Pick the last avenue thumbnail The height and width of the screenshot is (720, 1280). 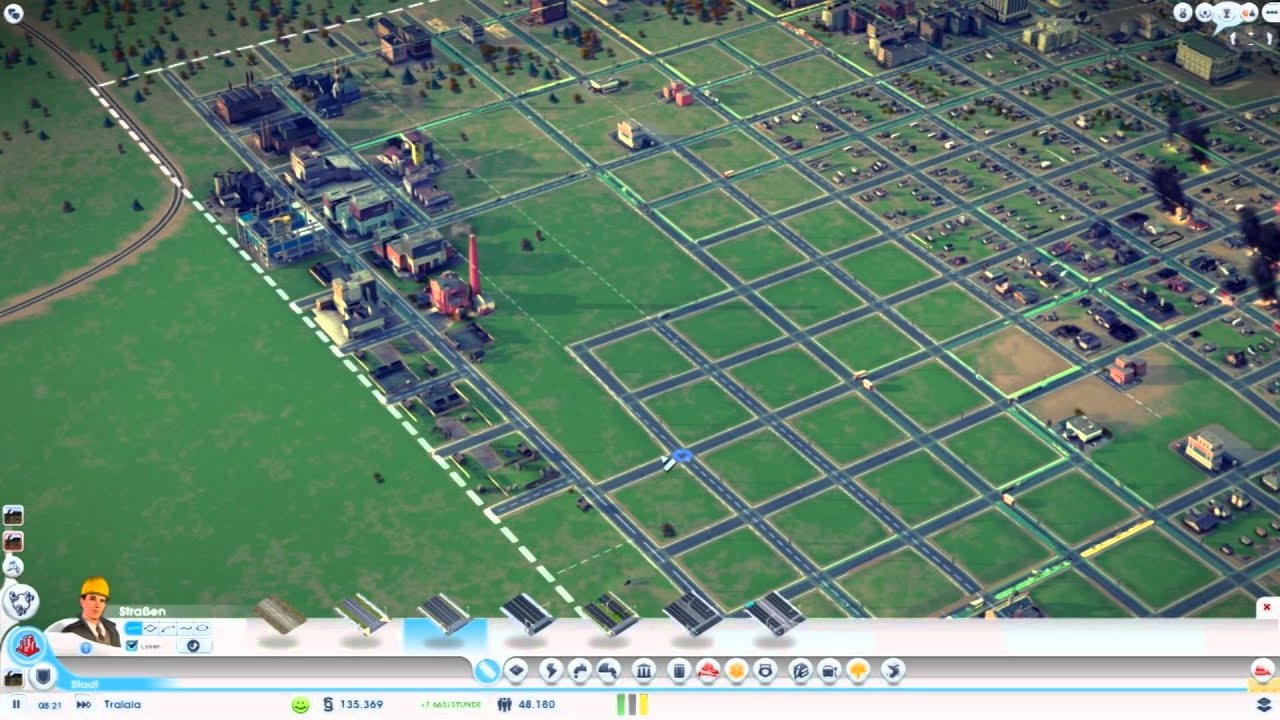775,613
